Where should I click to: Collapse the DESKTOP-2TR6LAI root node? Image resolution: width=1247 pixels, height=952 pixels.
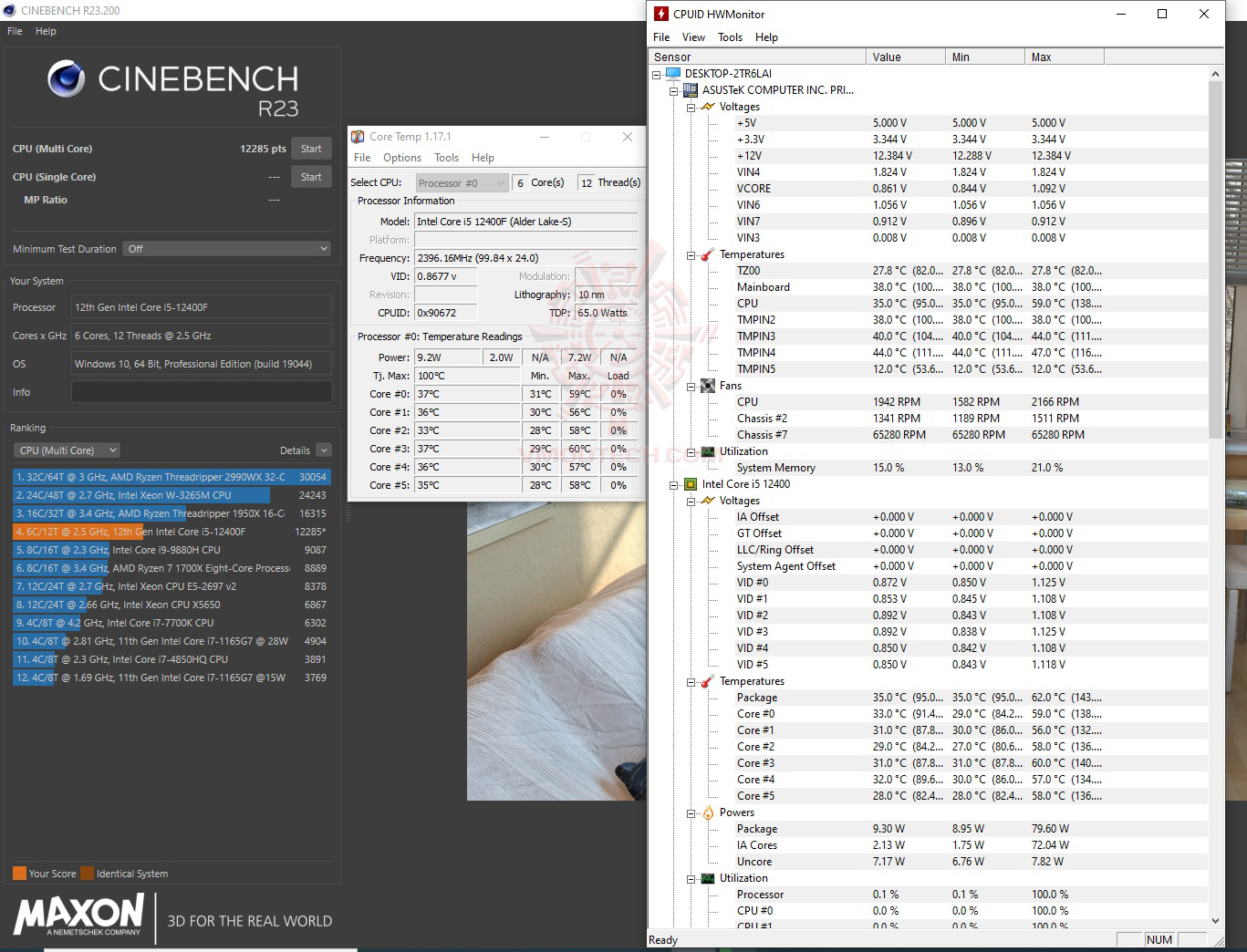tap(657, 75)
